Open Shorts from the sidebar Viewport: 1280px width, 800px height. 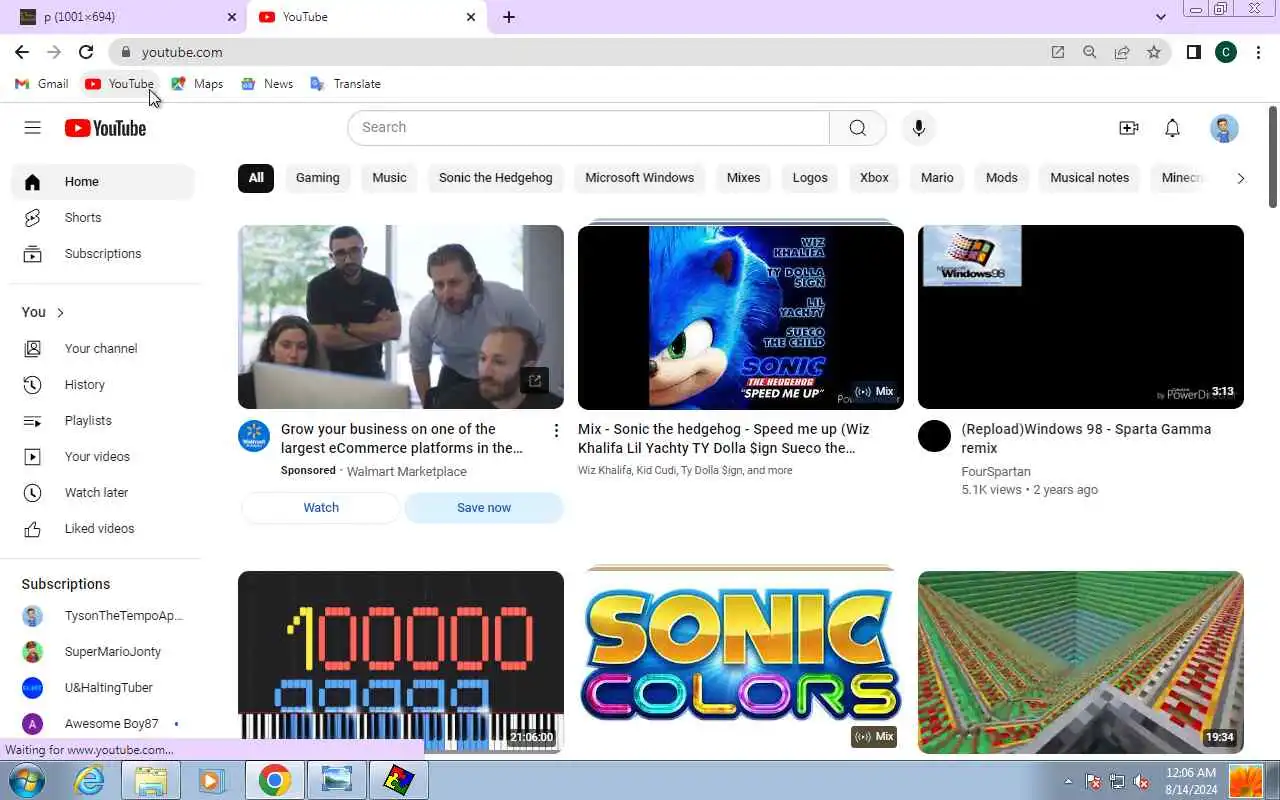point(103,218)
